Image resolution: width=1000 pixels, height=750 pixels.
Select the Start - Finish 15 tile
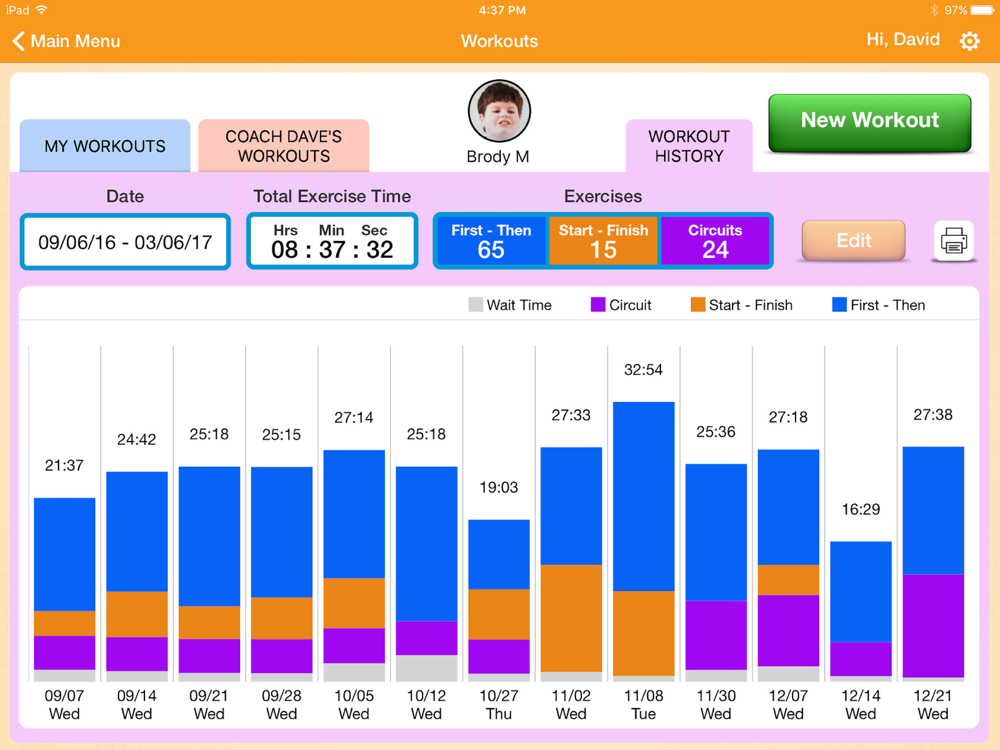click(603, 241)
